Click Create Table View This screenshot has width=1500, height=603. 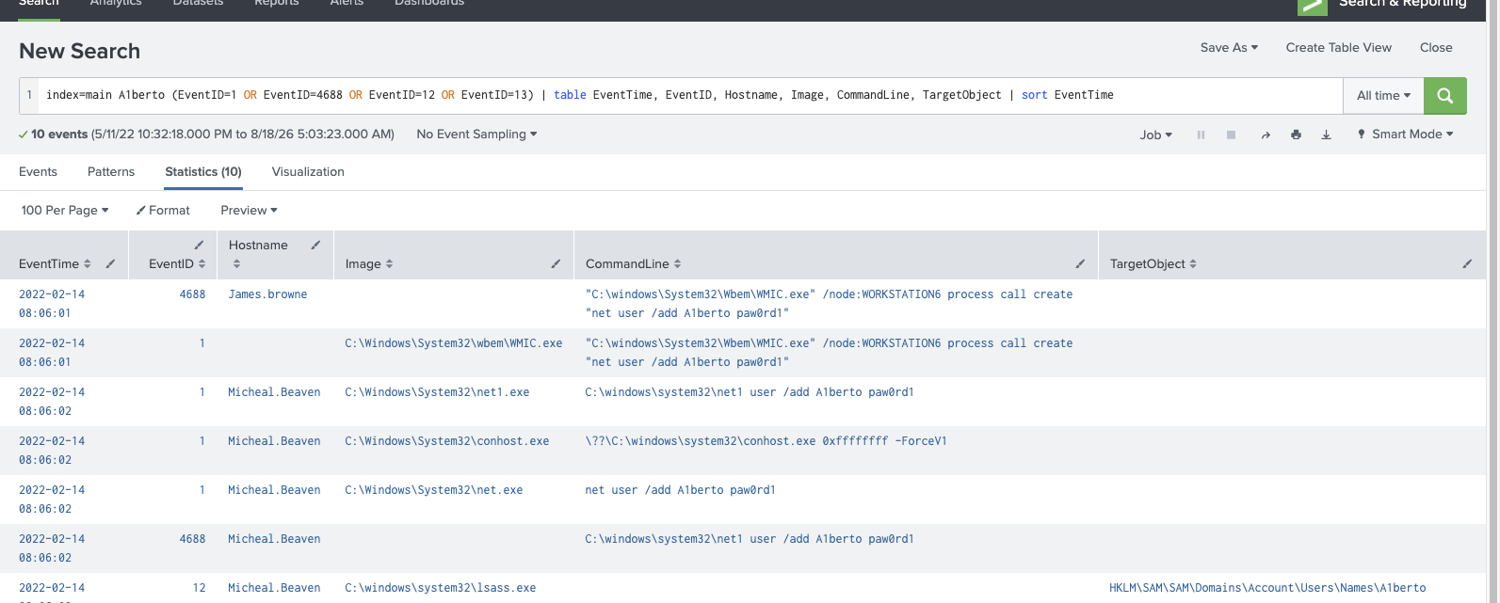(1338, 47)
